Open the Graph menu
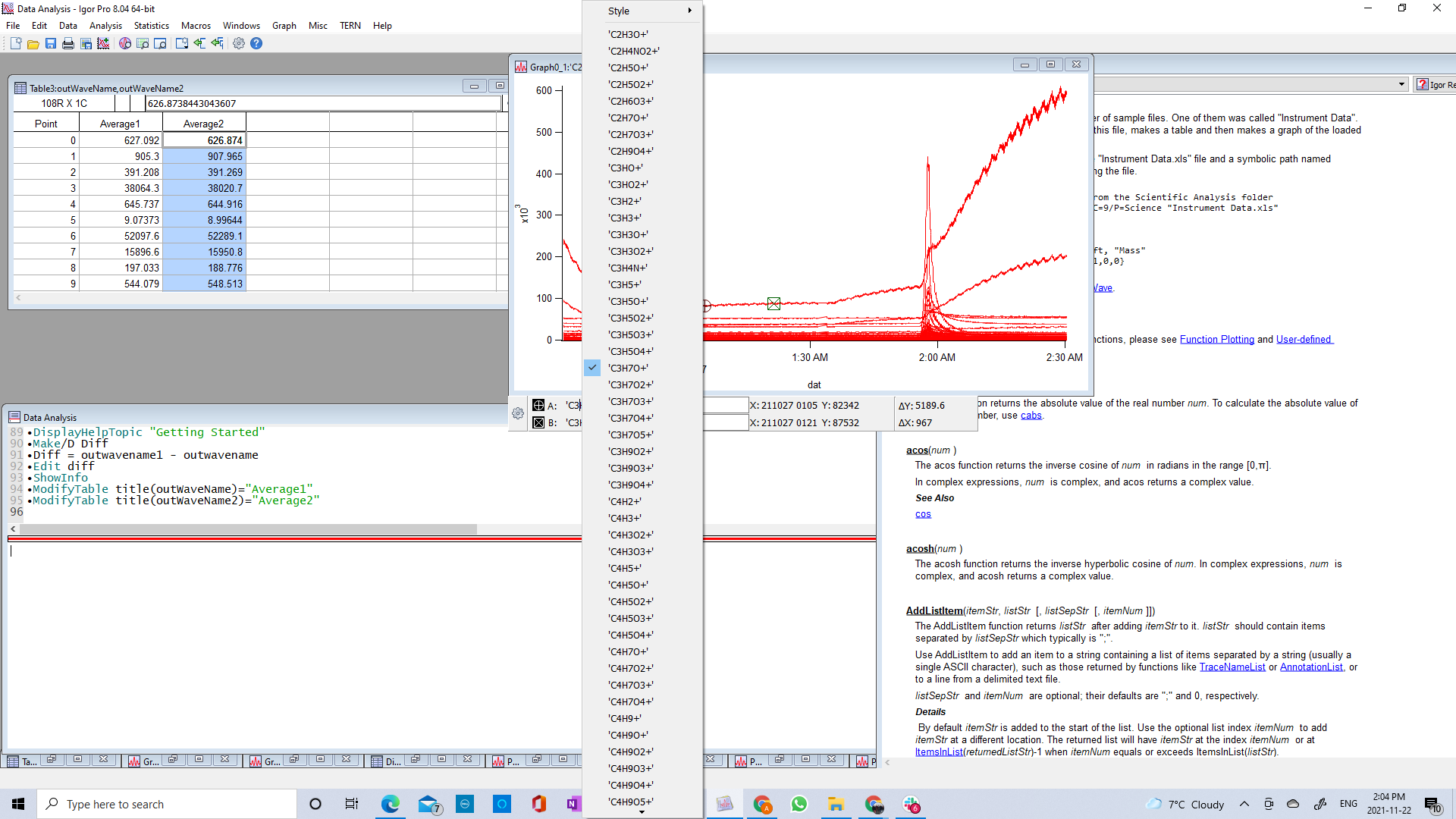The height and width of the screenshot is (819, 1456). (x=284, y=25)
